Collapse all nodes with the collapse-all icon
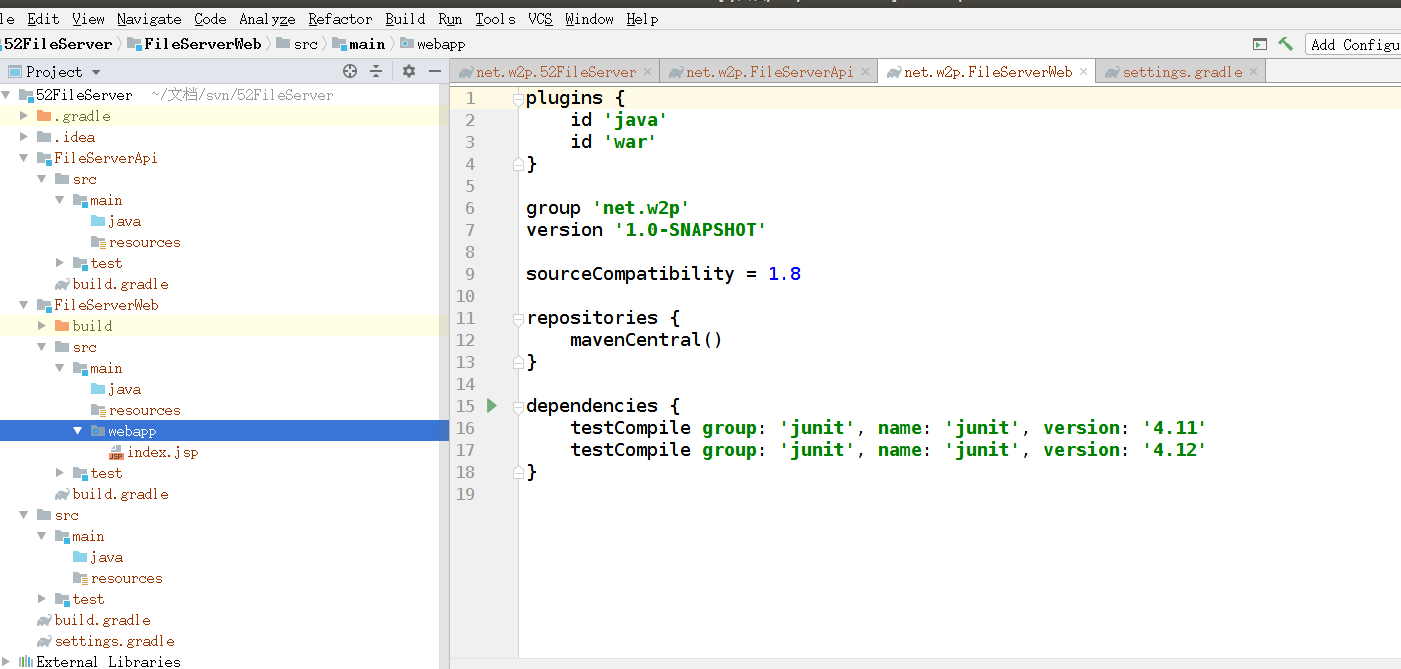Viewport: 1401px width, 669px height. coord(376,71)
